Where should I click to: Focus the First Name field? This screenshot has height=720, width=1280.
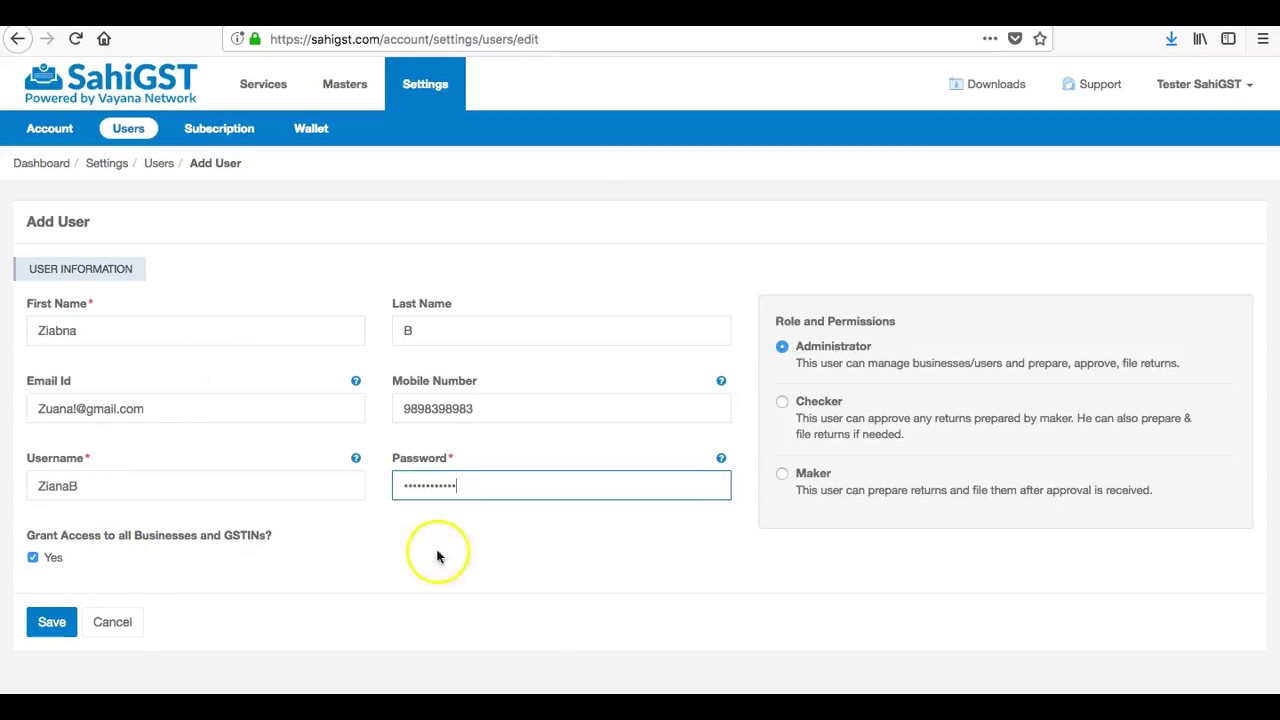[x=196, y=331]
